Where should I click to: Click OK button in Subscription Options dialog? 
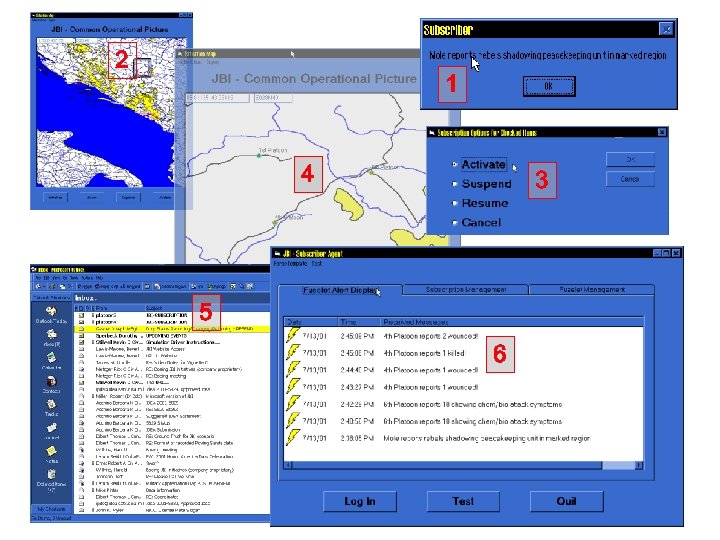(630, 159)
